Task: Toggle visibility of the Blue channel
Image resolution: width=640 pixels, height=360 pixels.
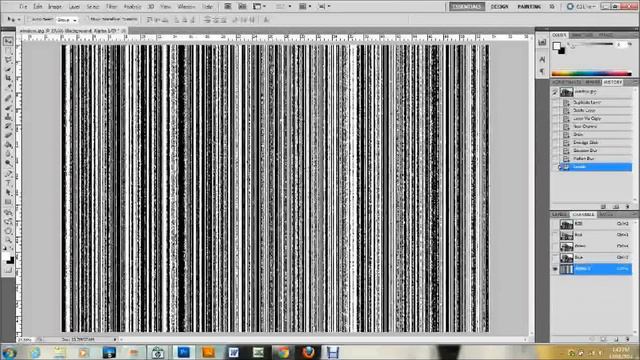Action: [555, 258]
